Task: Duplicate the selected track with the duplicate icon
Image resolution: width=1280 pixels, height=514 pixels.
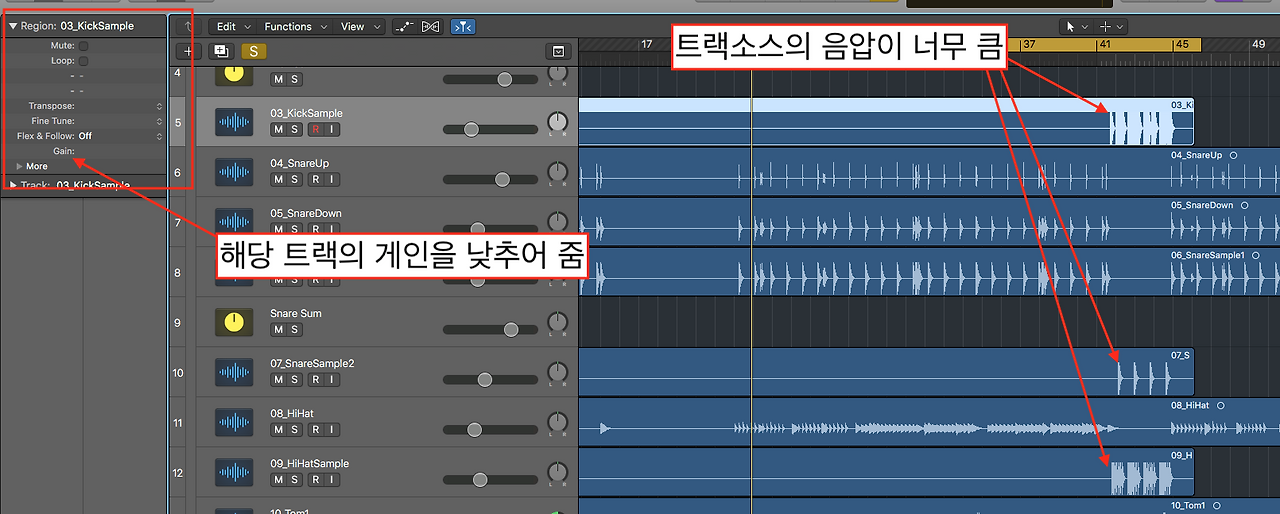Action: (221, 51)
